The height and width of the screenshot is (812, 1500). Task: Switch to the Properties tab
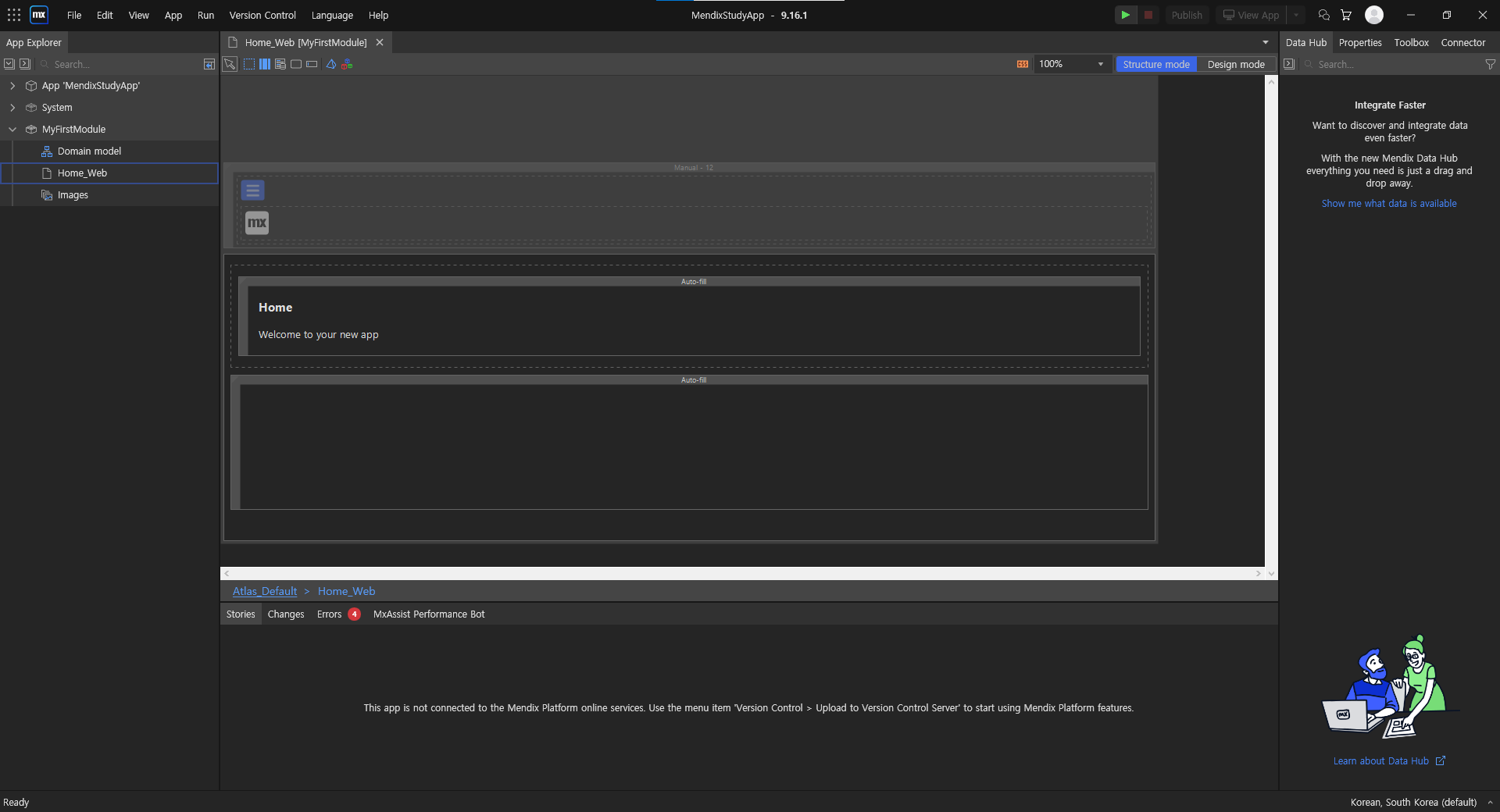click(1360, 42)
